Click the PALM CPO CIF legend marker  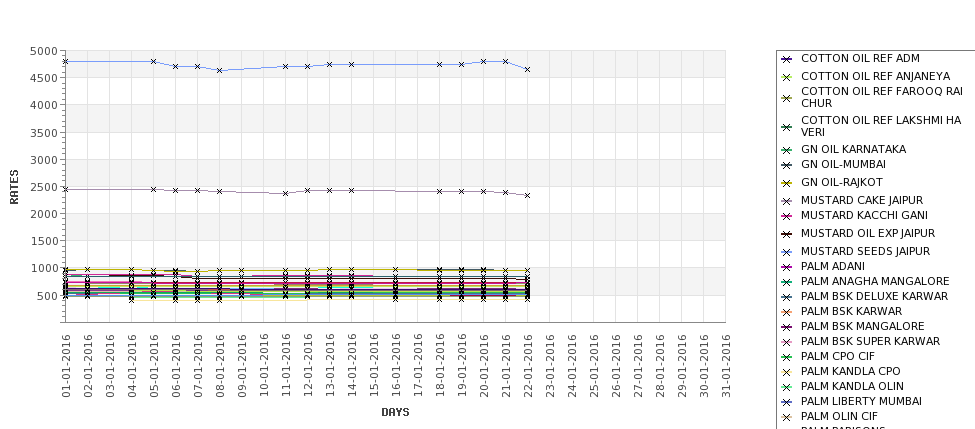[x=787, y=358]
